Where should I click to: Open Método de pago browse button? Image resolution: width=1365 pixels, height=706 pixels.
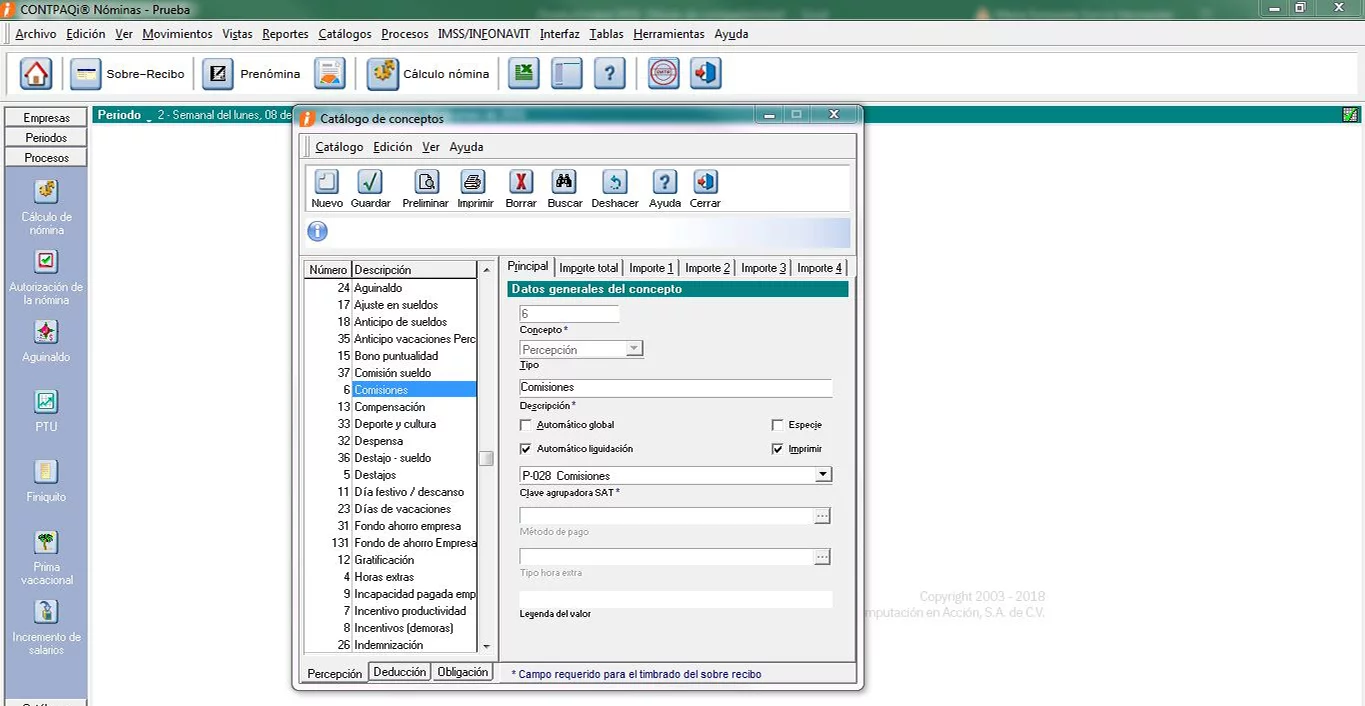[822, 516]
